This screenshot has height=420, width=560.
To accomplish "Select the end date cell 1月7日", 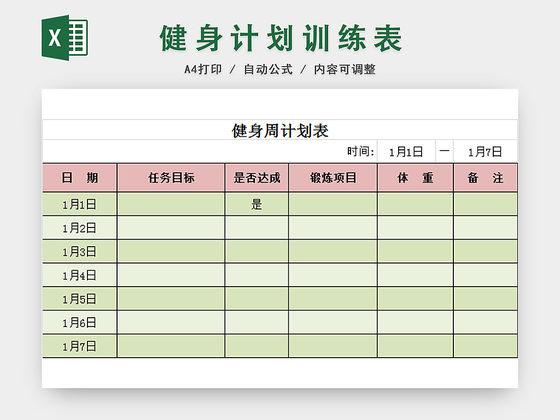I will (485, 151).
